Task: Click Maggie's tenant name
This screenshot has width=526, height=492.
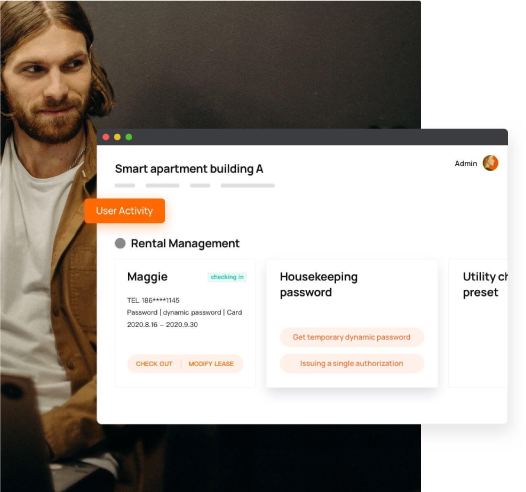Action: point(147,277)
